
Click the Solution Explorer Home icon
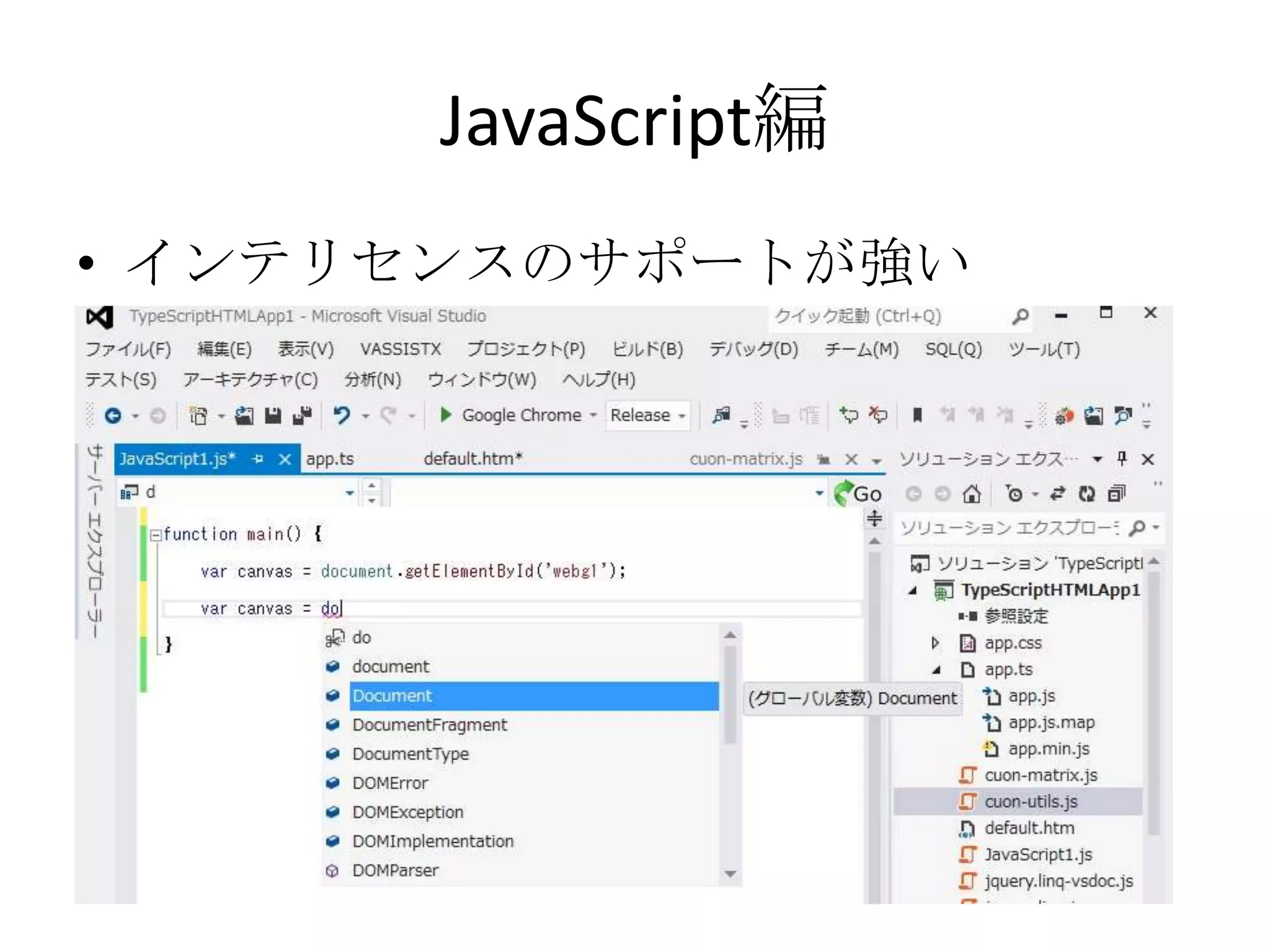click(972, 494)
